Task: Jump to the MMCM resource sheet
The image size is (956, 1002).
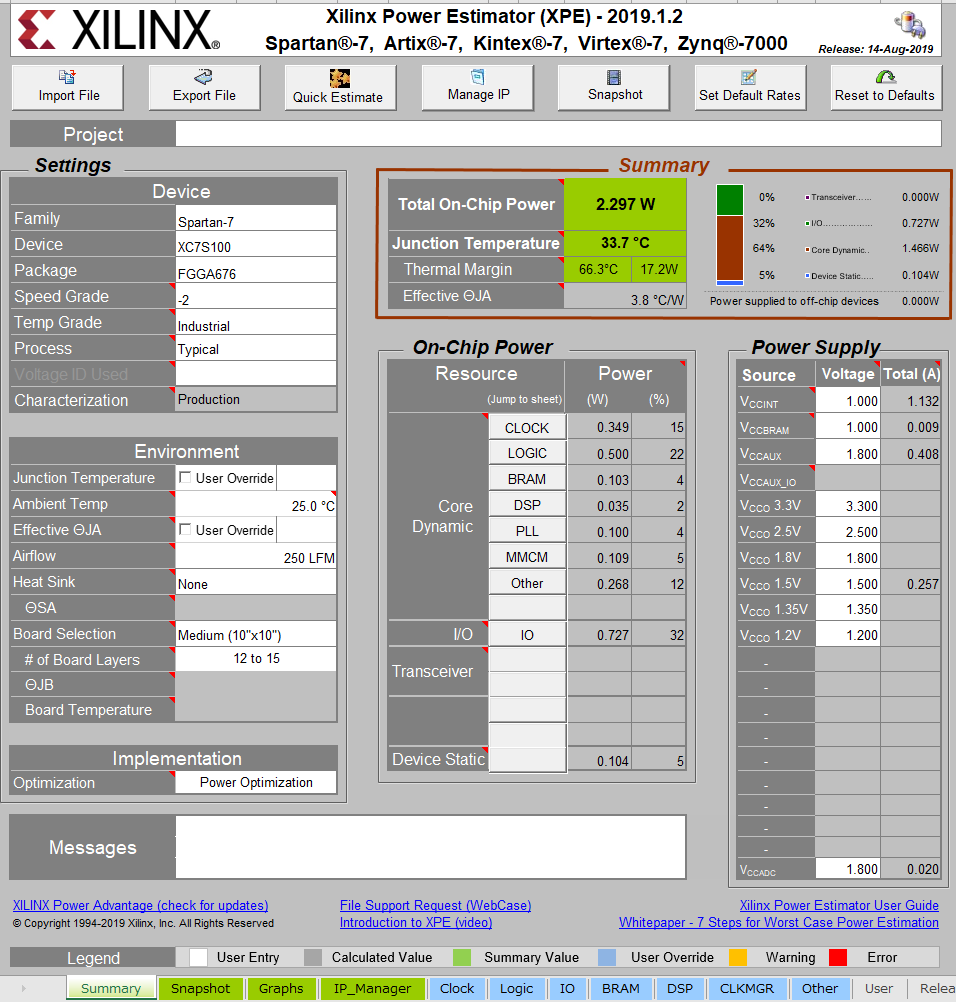Action: click(527, 557)
